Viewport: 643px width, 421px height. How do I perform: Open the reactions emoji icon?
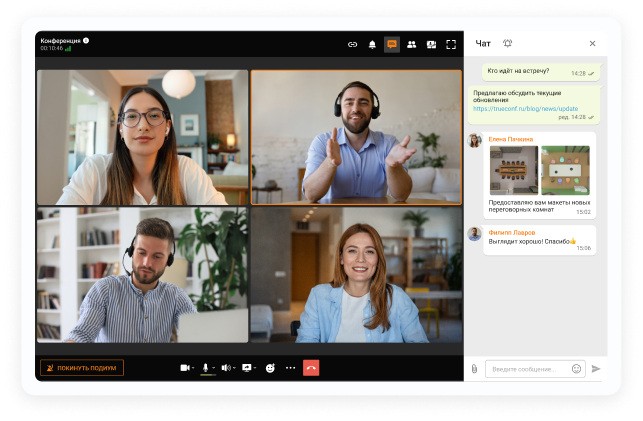[270, 368]
